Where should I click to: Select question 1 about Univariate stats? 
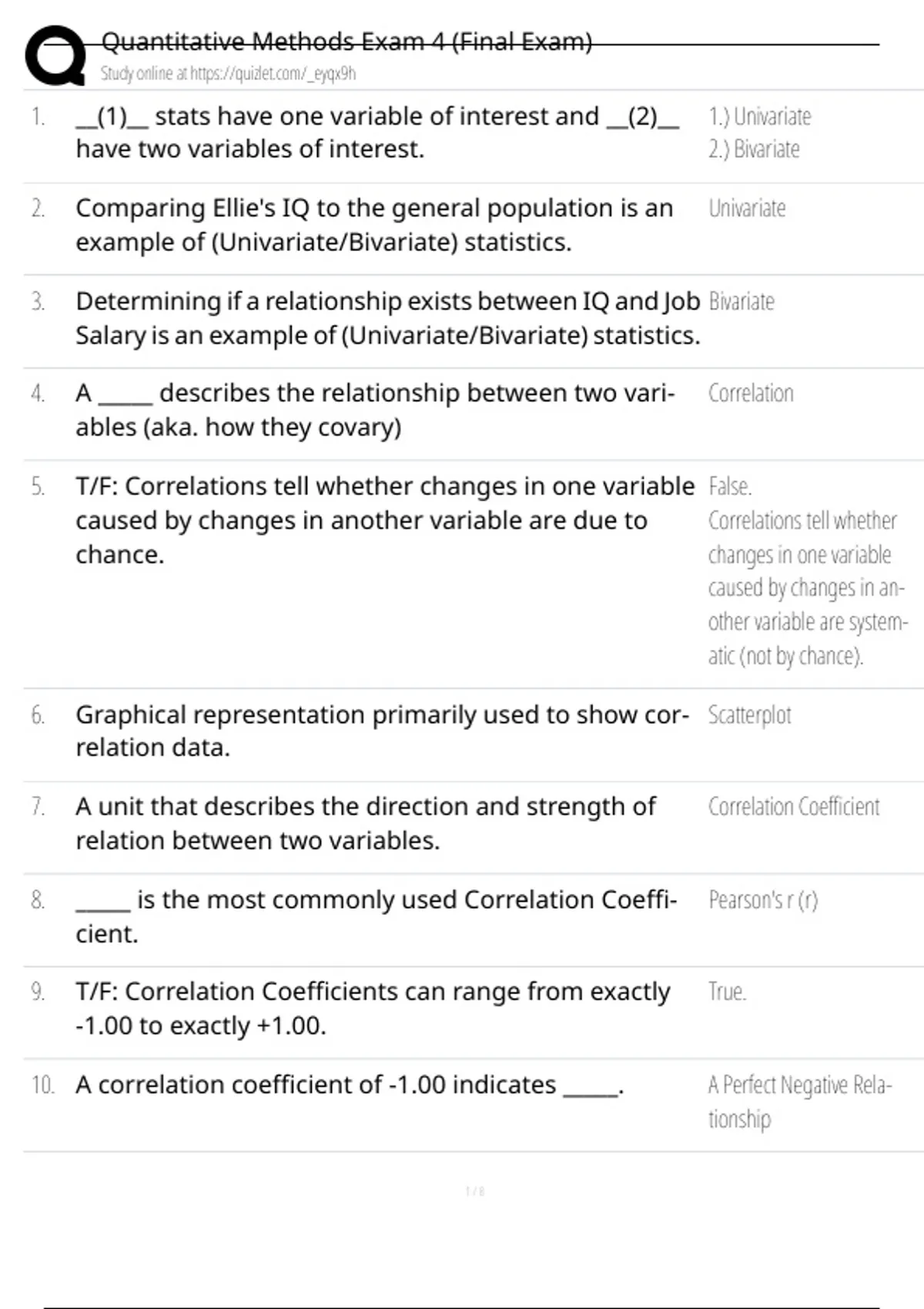click(x=377, y=132)
